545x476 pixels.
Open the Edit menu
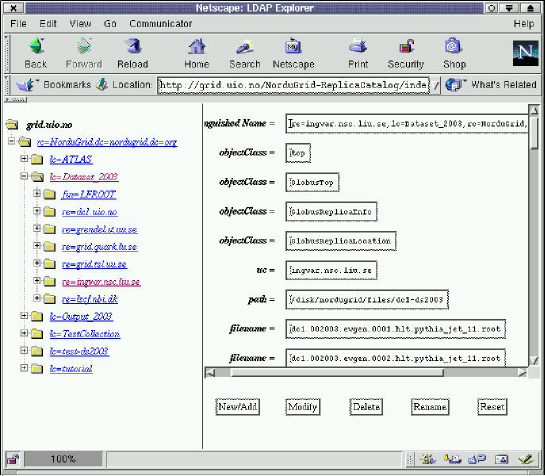pyautogui.click(x=48, y=24)
